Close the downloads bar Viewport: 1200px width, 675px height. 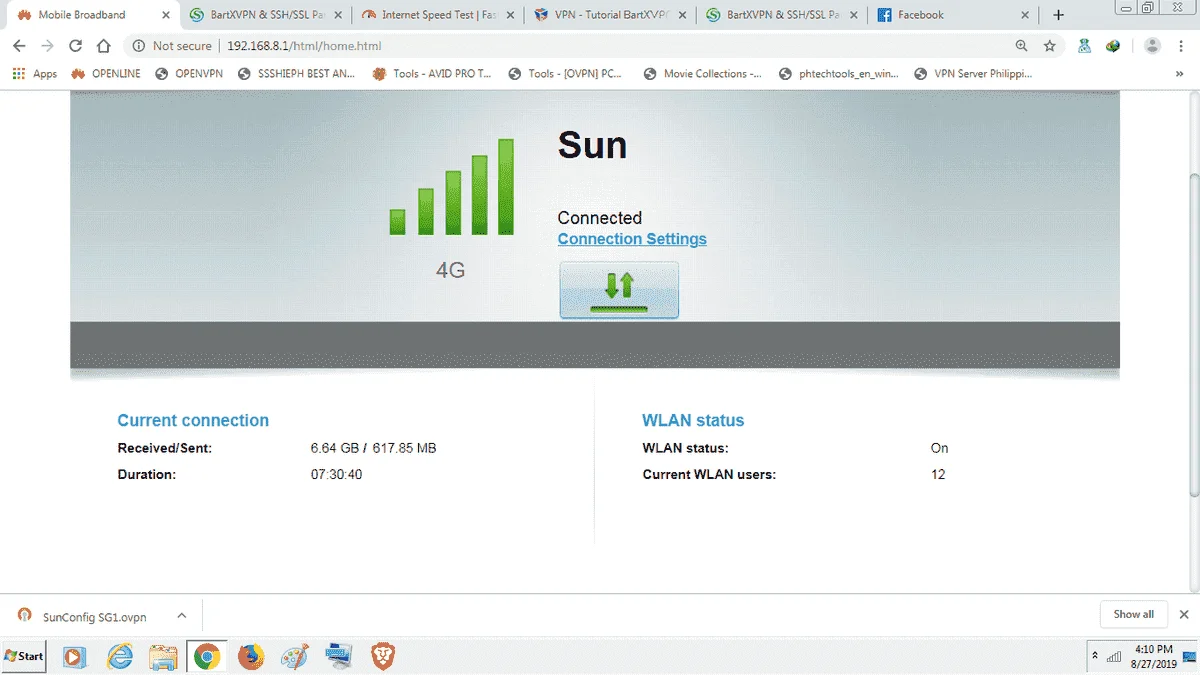click(x=1184, y=614)
